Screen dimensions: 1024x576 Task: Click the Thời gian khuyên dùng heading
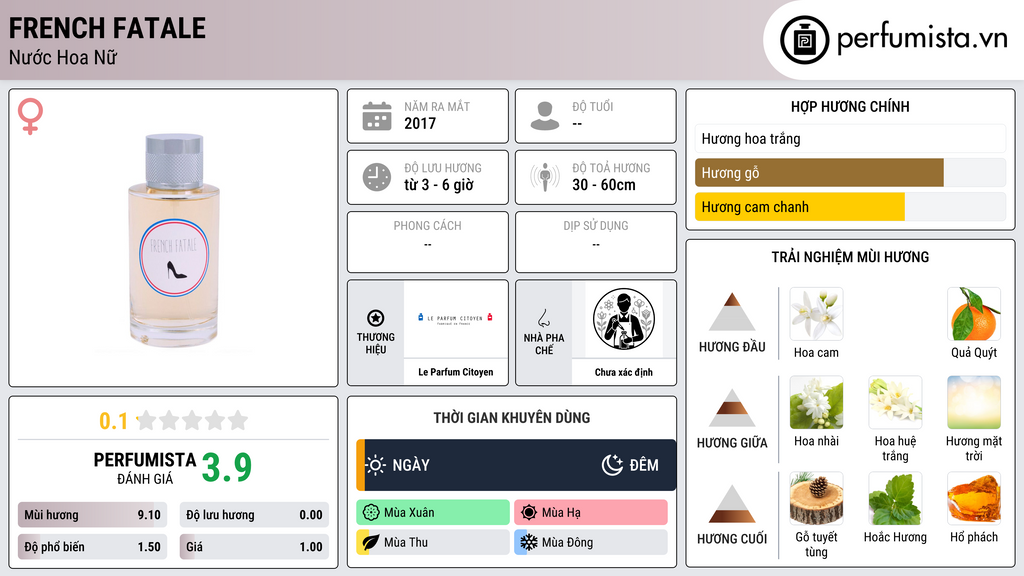pyautogui.click(x=512, y=418)
